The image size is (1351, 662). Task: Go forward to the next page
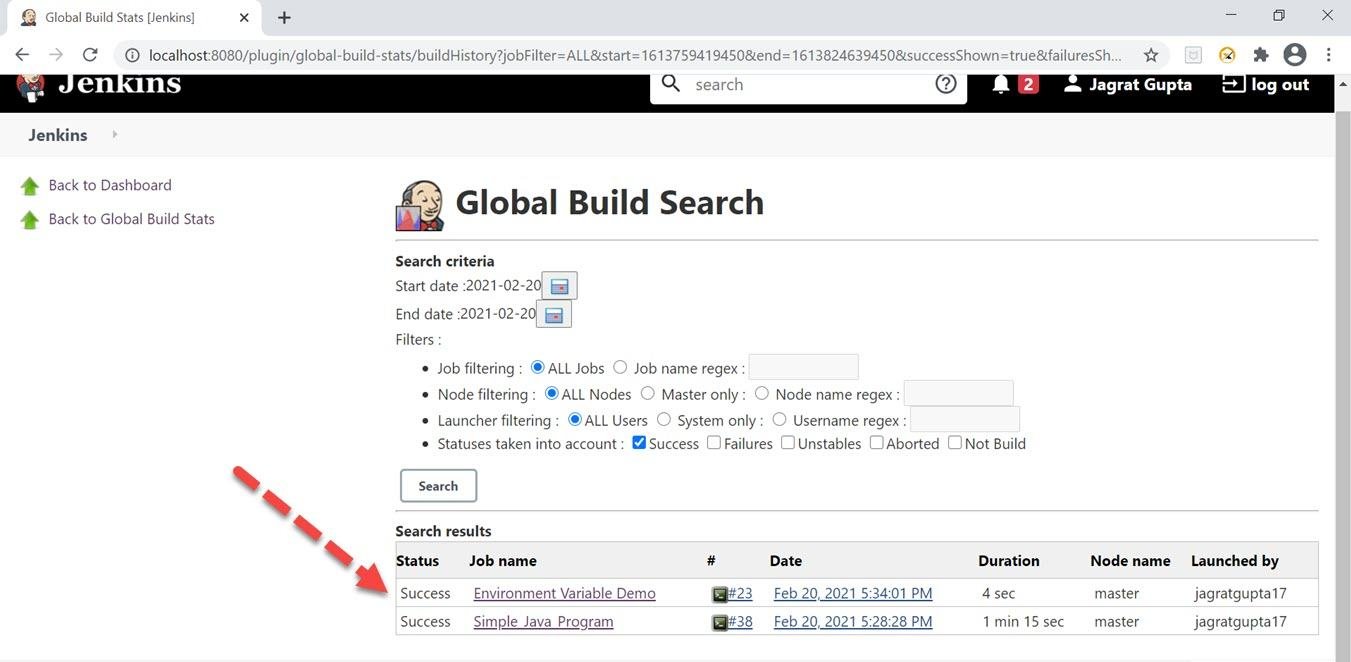[x=56, y=55]
